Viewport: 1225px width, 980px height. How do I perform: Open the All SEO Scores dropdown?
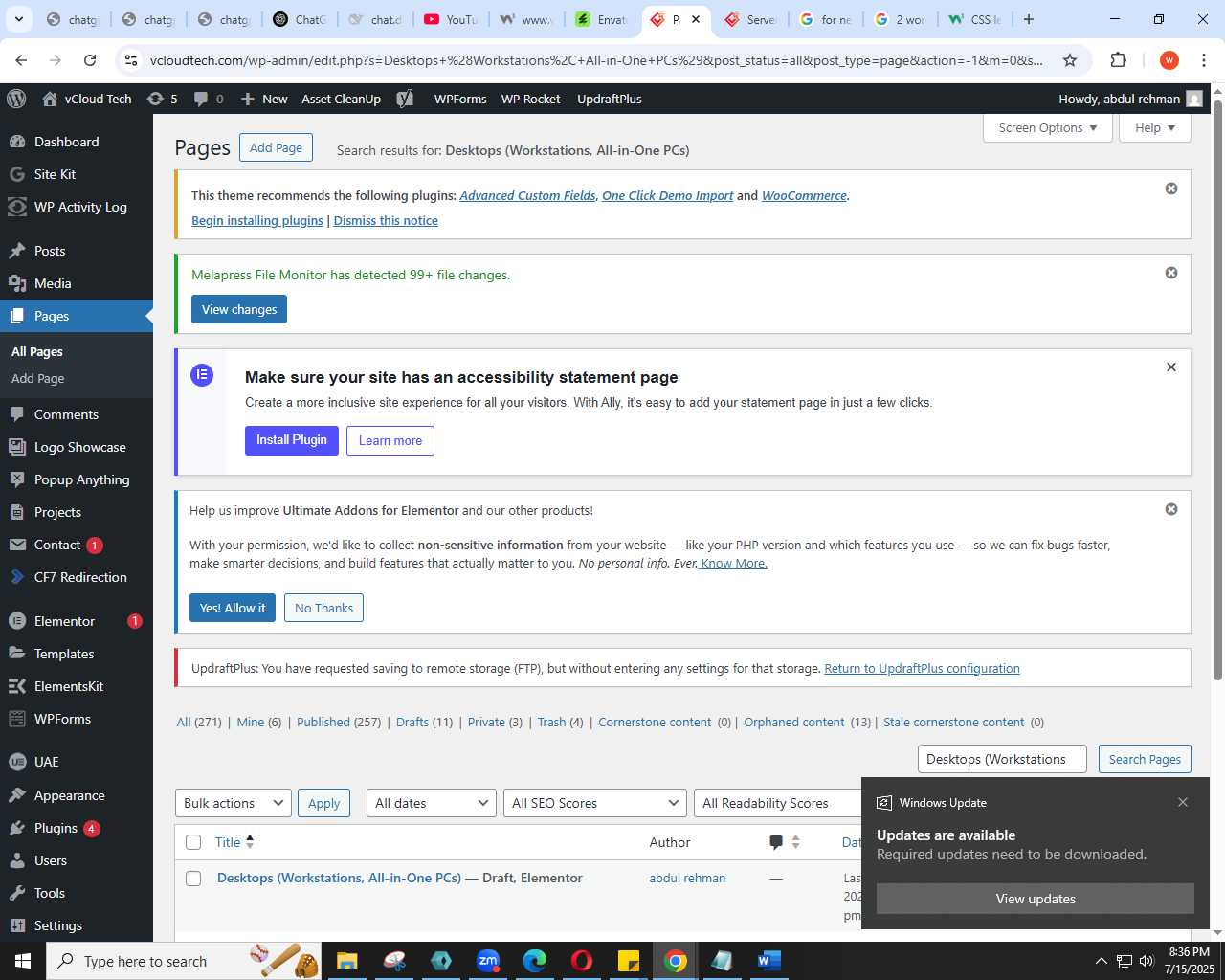595,803
